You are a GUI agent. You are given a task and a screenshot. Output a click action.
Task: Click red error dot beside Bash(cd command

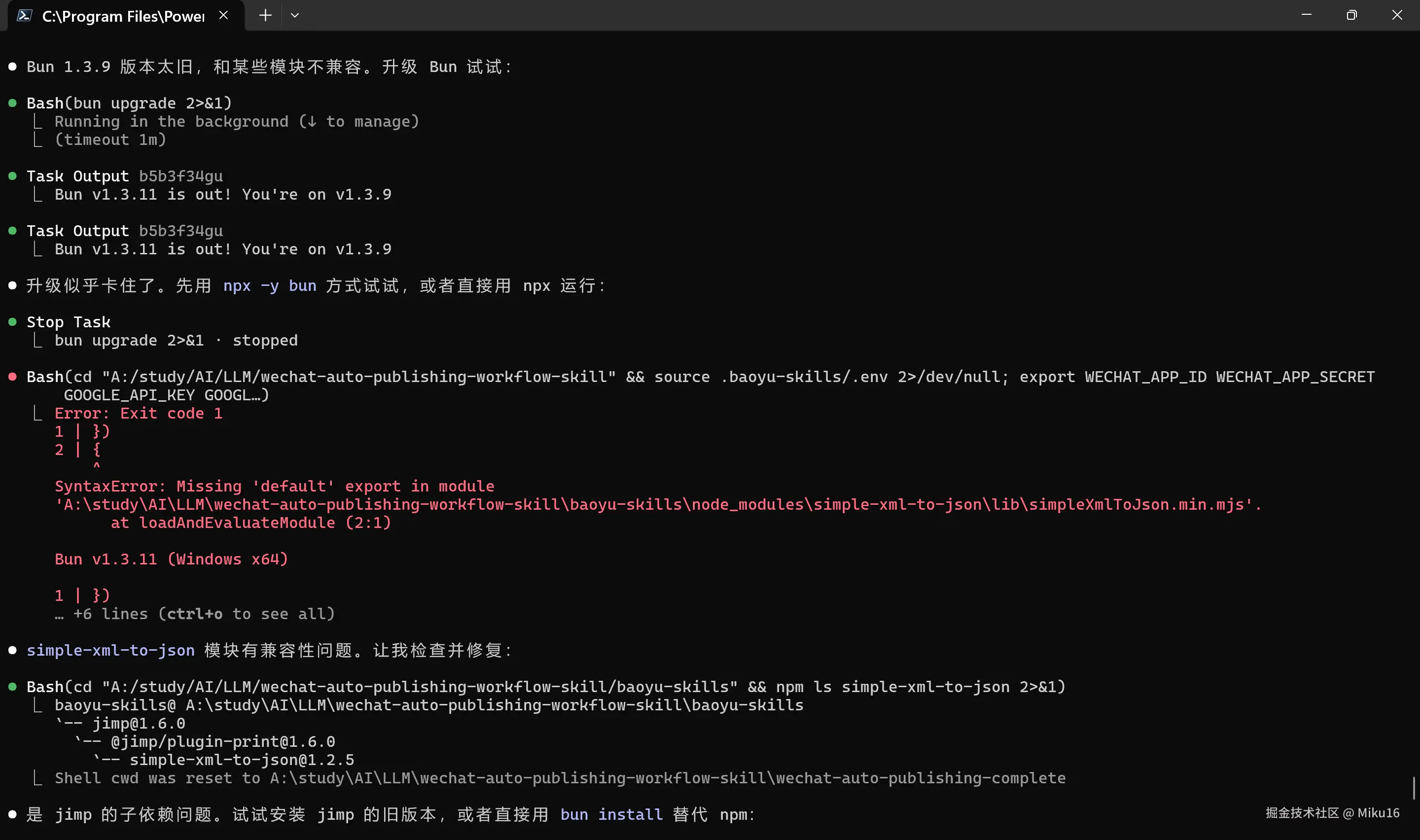point(12,377)
